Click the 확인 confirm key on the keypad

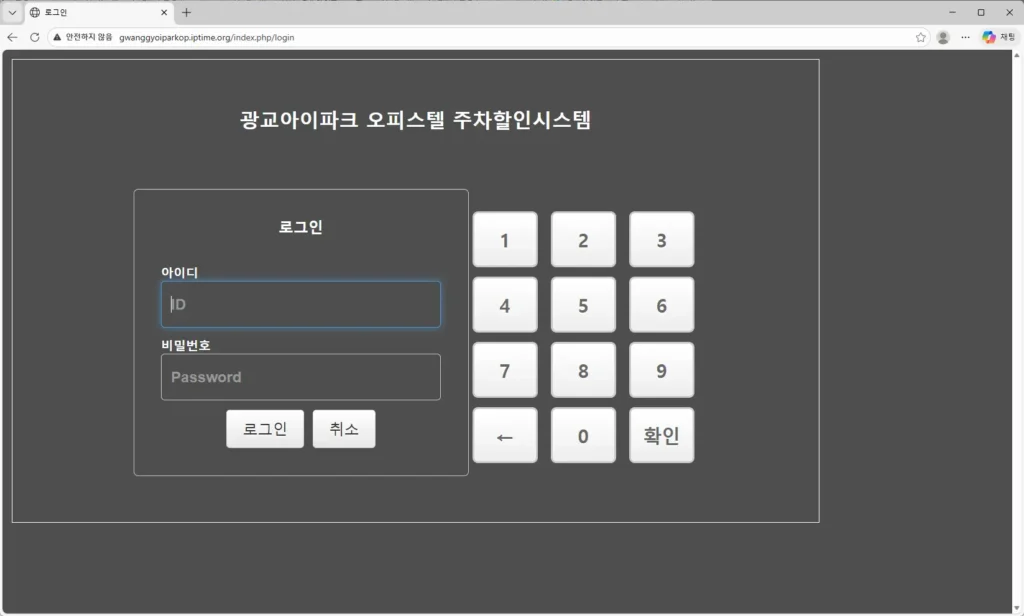tap(661, 435)
